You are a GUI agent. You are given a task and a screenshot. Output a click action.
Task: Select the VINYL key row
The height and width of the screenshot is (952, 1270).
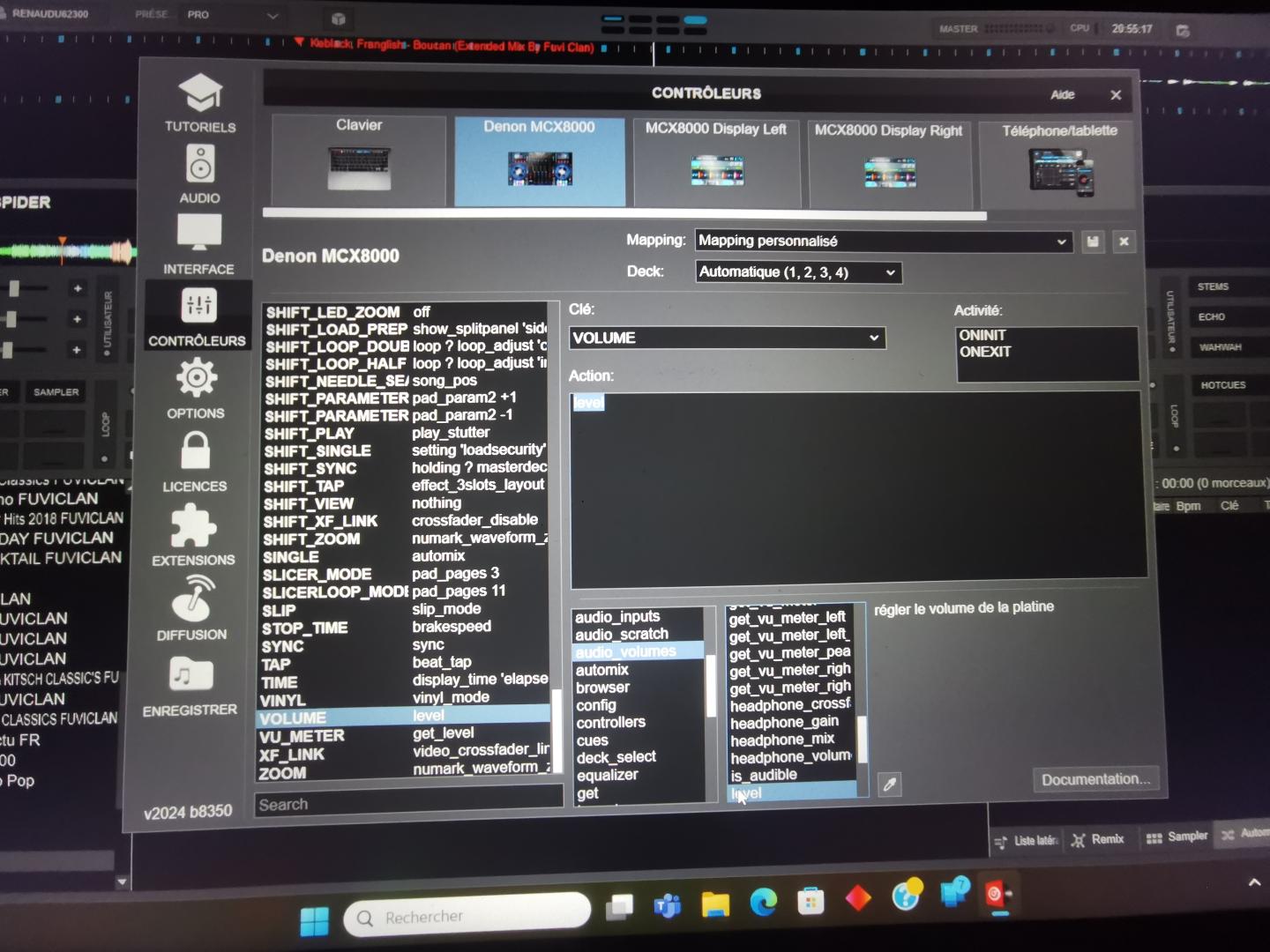(405, 699)
